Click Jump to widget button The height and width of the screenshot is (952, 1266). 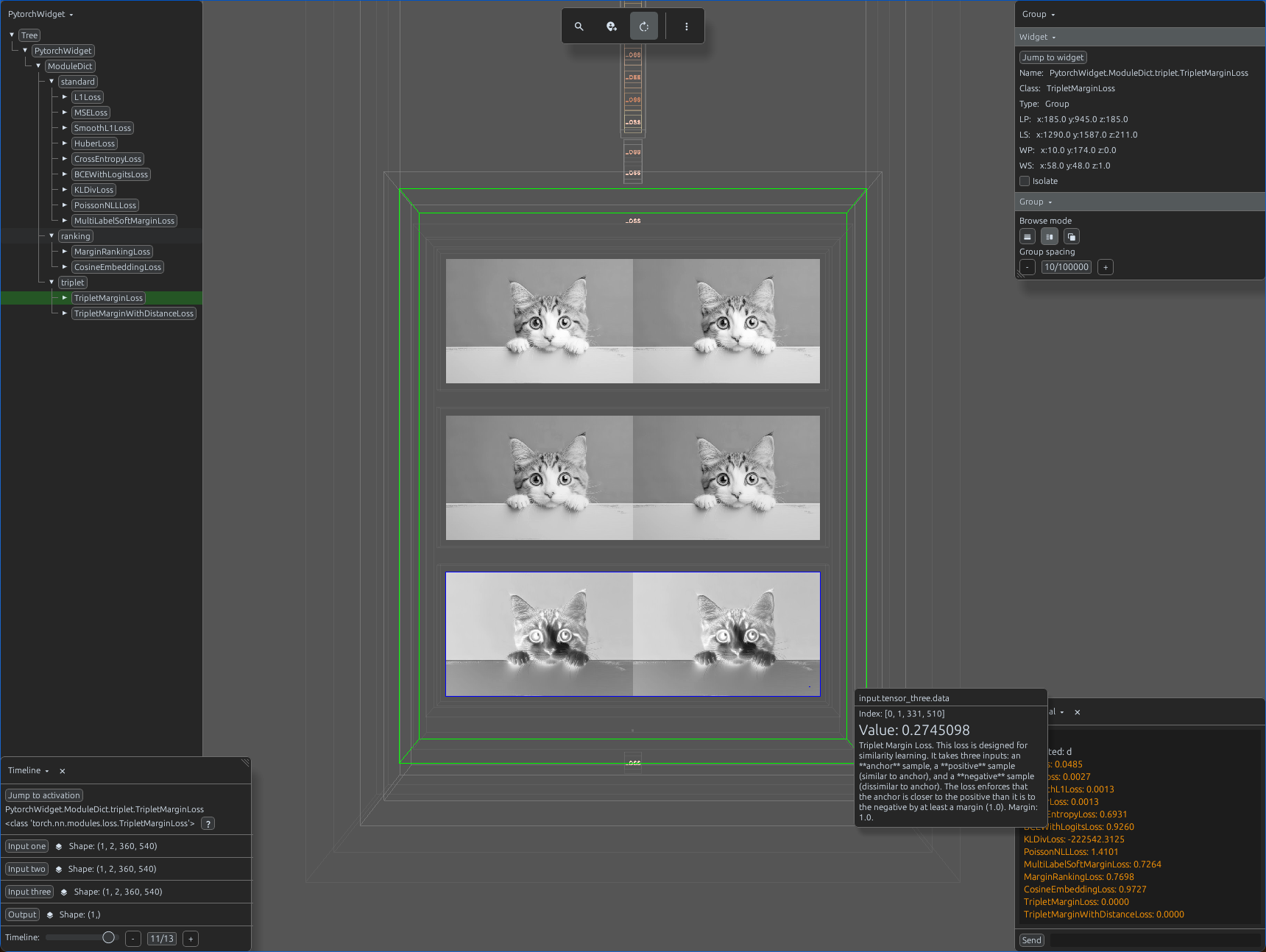tap(1053, 57)
